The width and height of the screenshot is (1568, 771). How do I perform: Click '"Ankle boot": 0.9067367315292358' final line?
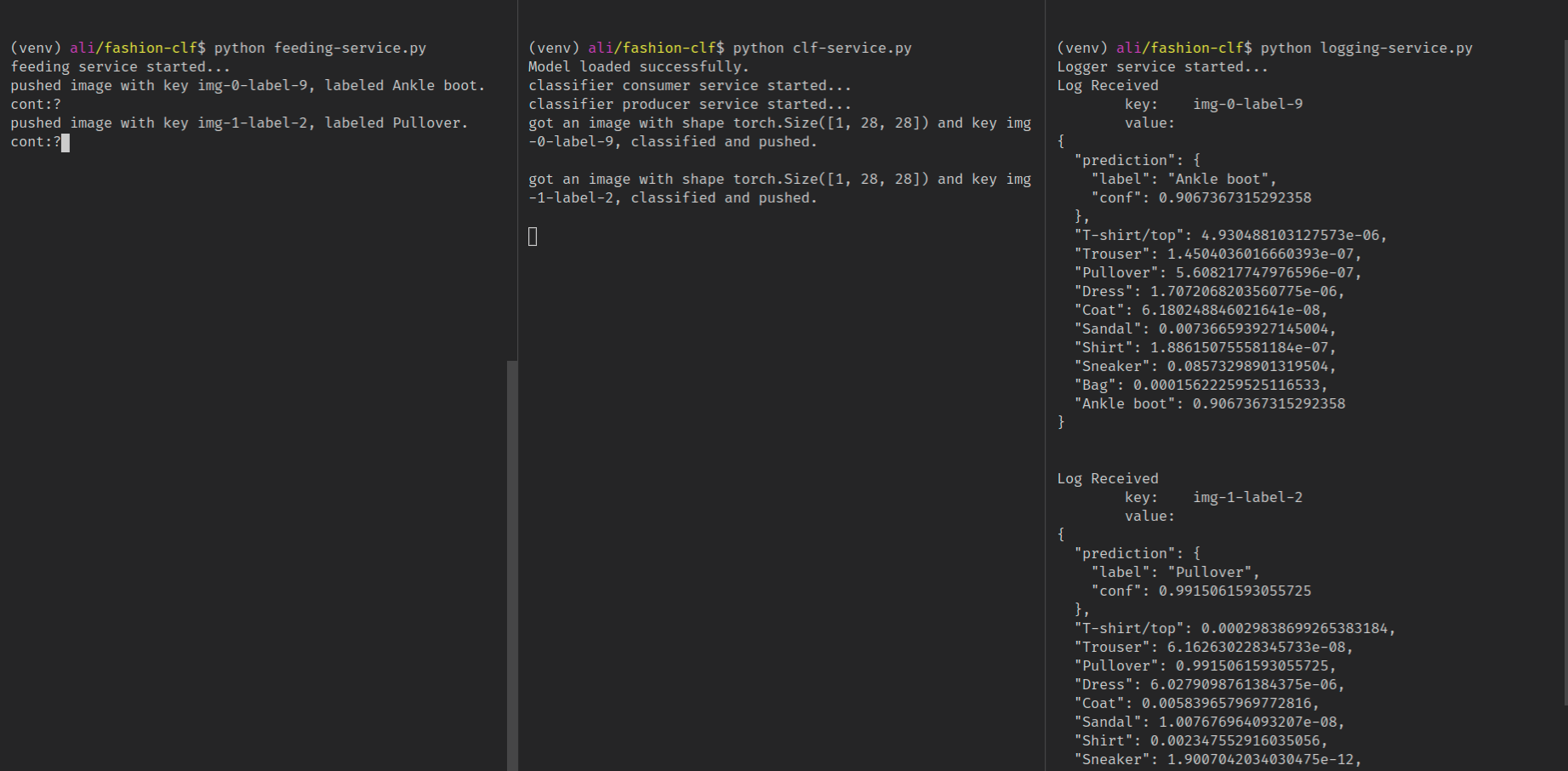[x=1210, y=403]
